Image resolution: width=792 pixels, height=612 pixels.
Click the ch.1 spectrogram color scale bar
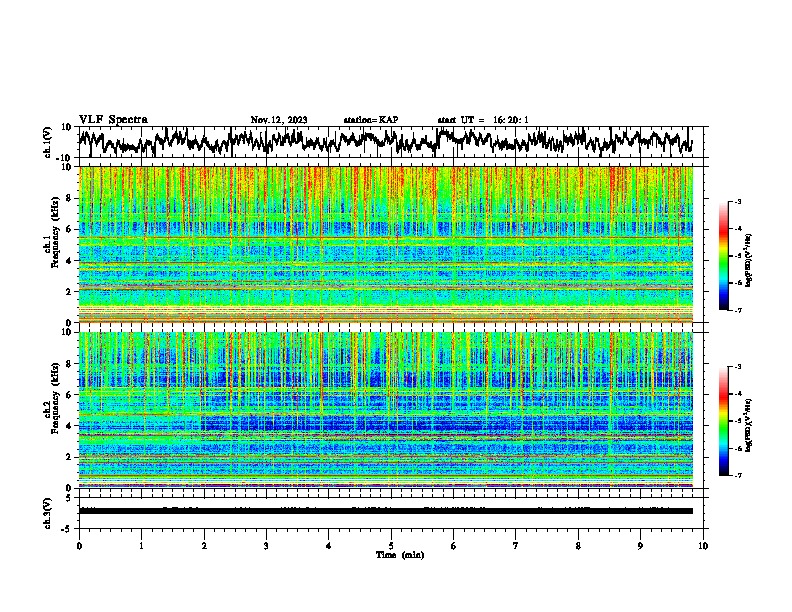click(723, 256)
